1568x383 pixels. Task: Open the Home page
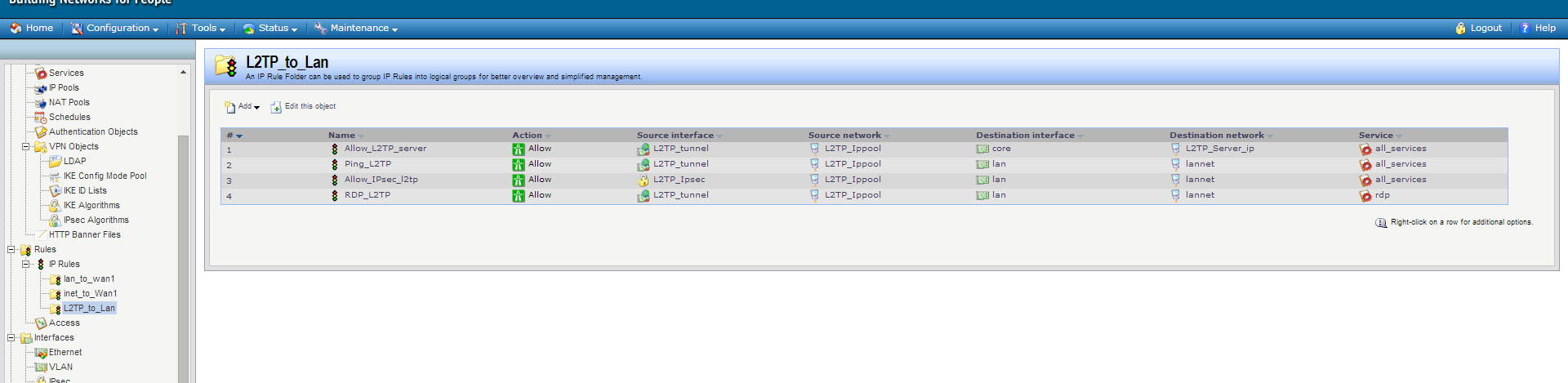pos(31,28)
